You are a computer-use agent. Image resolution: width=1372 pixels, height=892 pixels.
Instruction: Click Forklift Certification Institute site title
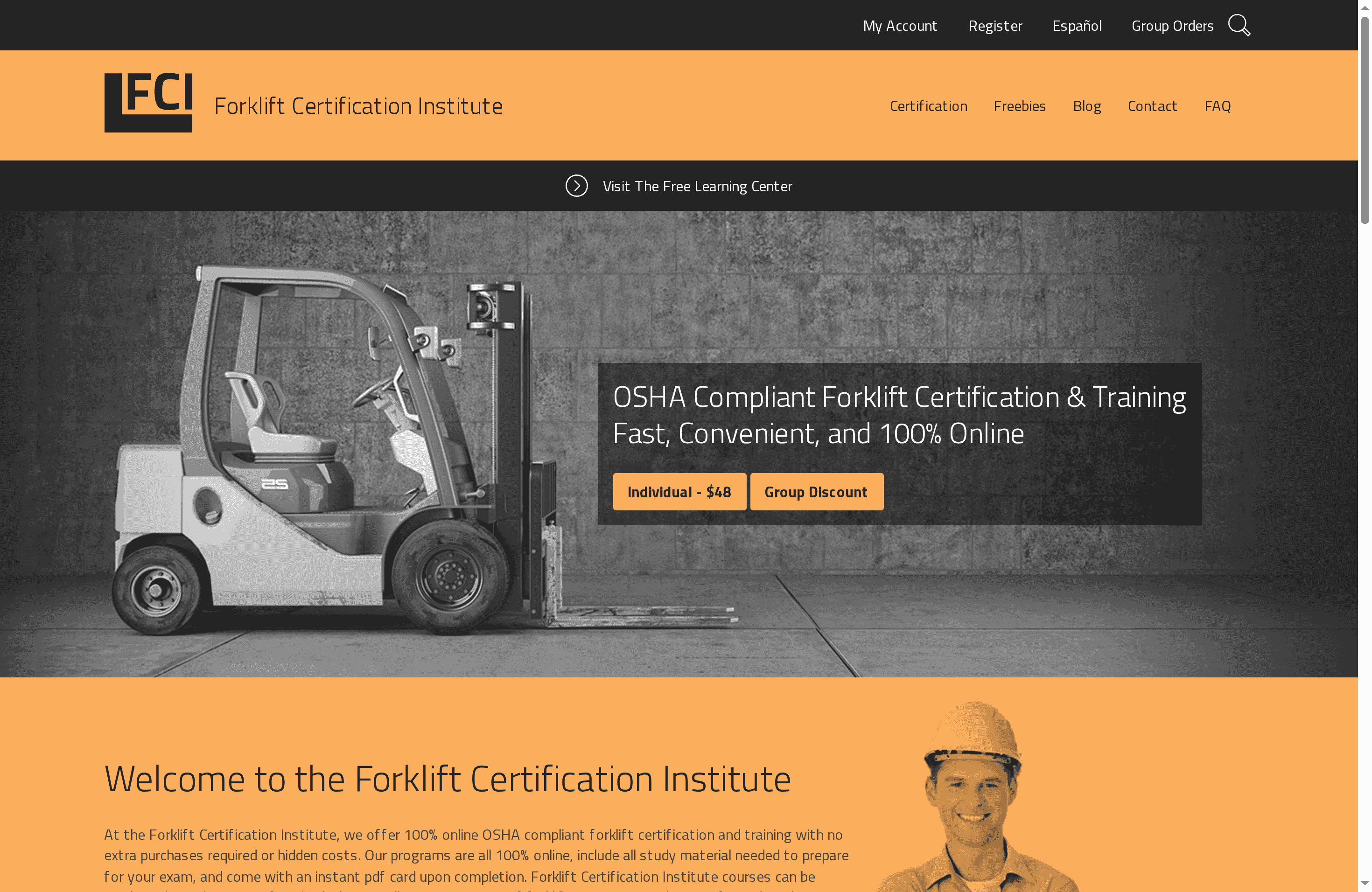pos(358,106)
